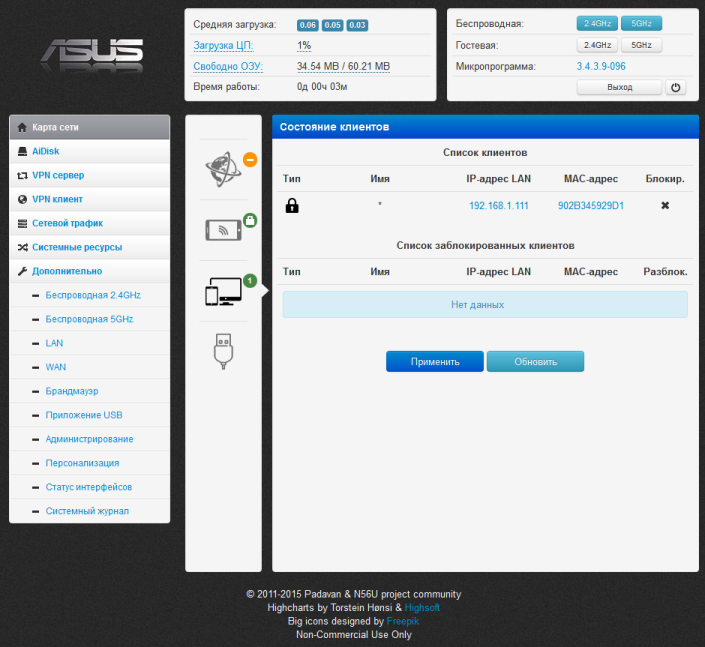Click the Разблок. column header
Viewport: 705px width, 647px height.
click(665, 272)
